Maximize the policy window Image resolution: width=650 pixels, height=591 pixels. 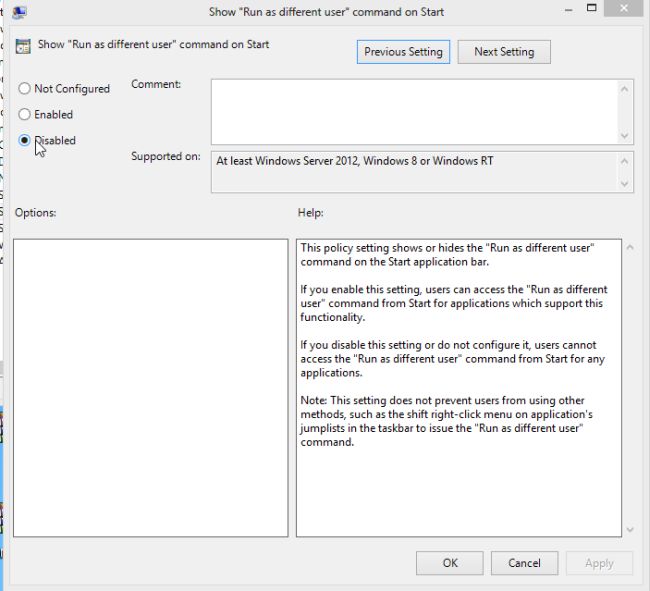tap(592, 8)
